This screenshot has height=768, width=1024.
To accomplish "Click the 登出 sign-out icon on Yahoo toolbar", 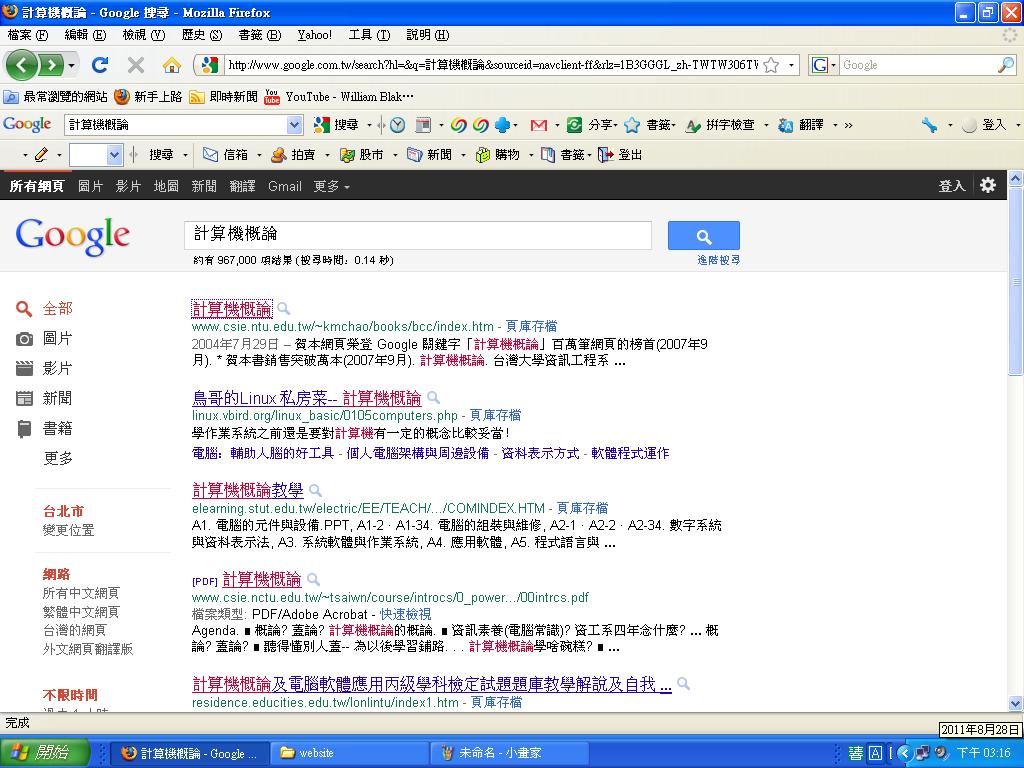I will [605, 155].
